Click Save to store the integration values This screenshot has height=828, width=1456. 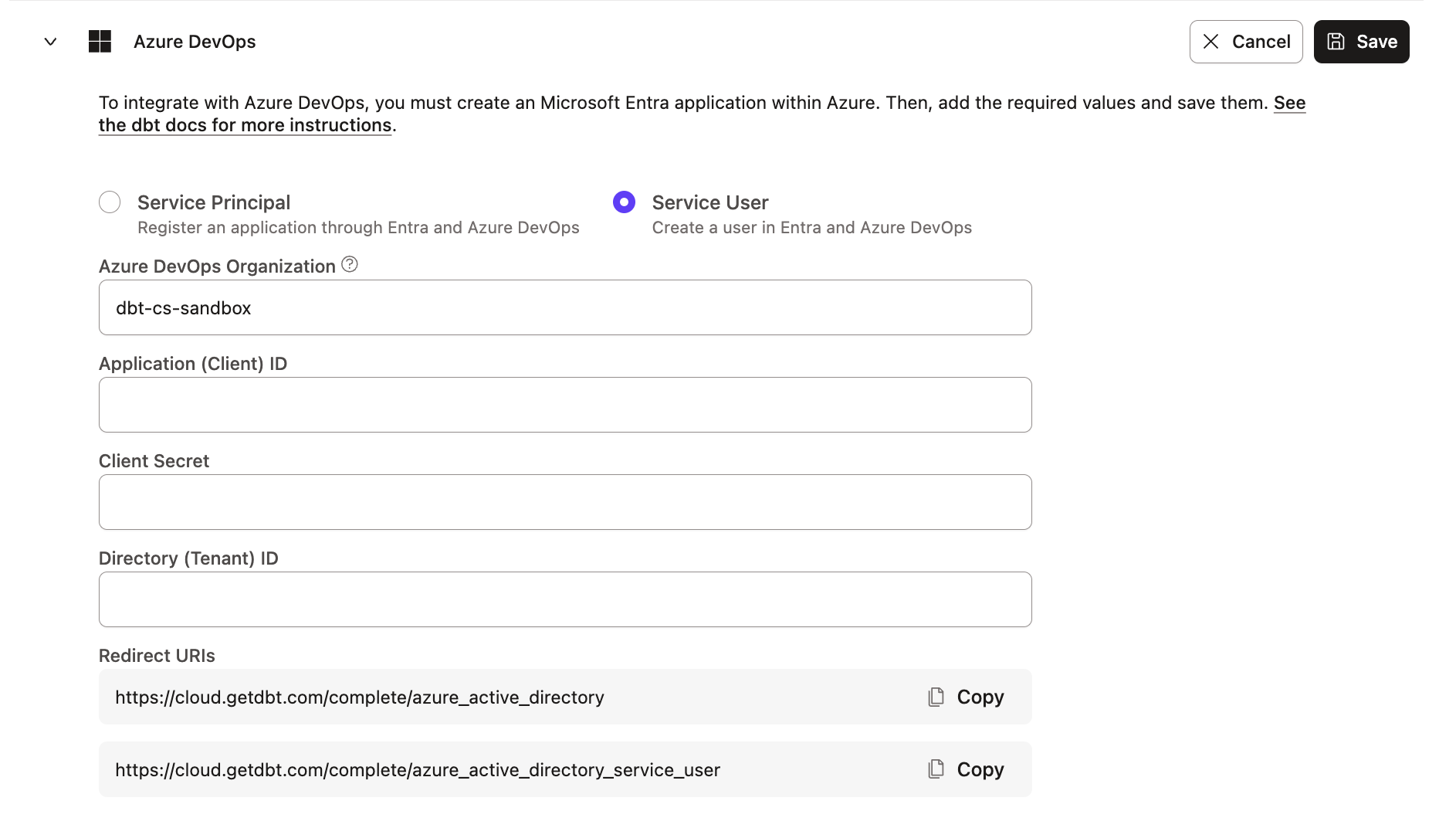(1361, 42)
